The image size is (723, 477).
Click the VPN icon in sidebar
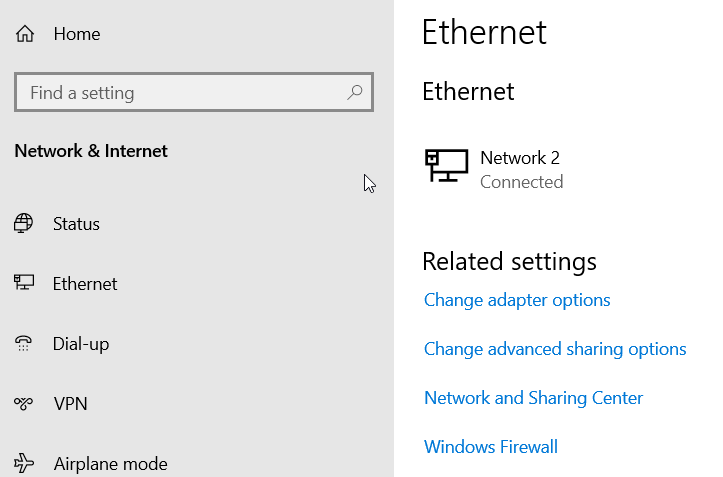pos(24,404)
